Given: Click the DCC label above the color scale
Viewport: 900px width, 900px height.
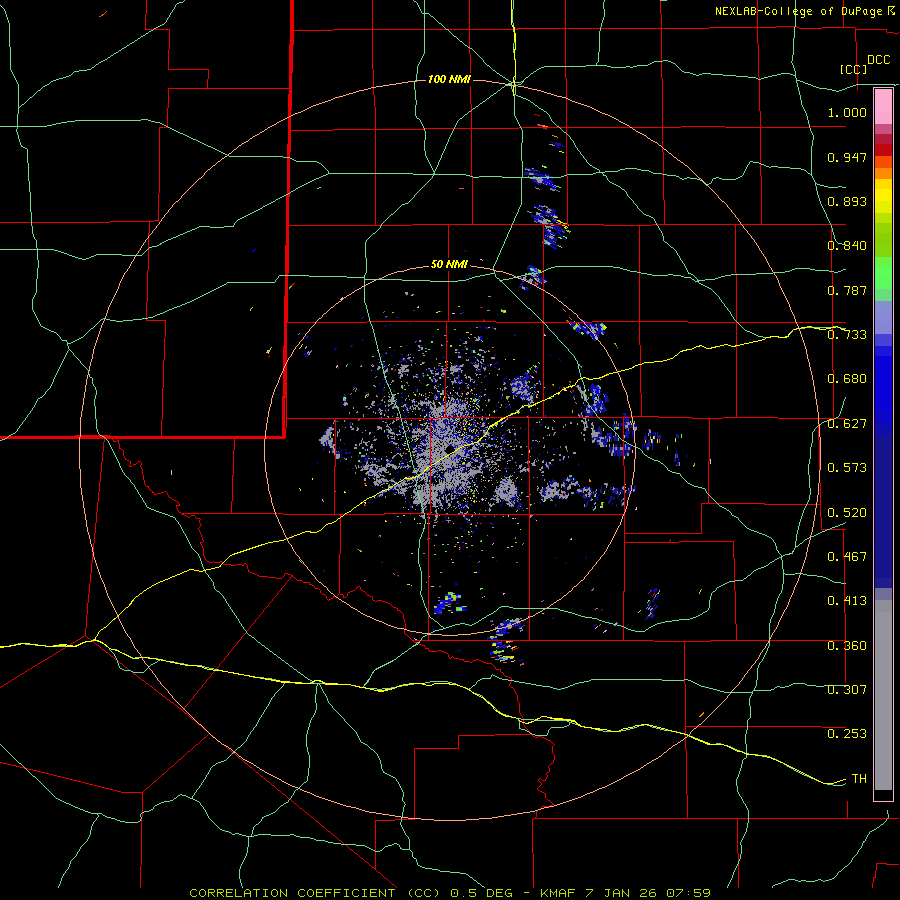Looking at the screenshot, I should pyautogui.click(x=878, y=60).
